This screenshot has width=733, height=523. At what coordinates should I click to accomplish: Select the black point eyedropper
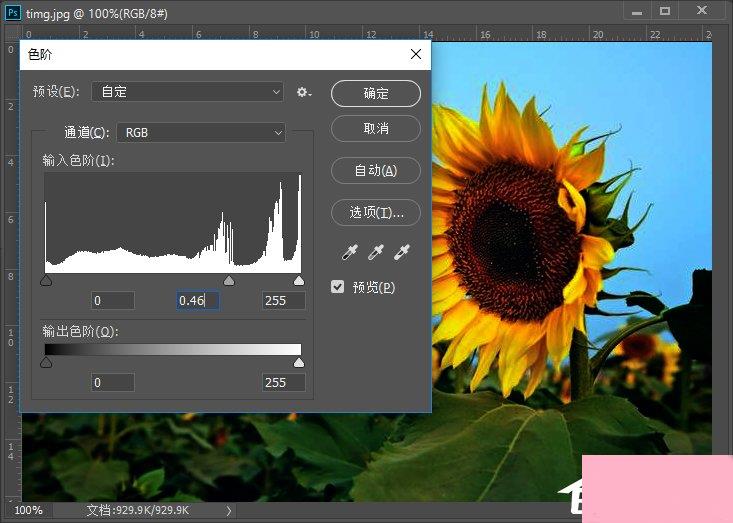point(350,252)
